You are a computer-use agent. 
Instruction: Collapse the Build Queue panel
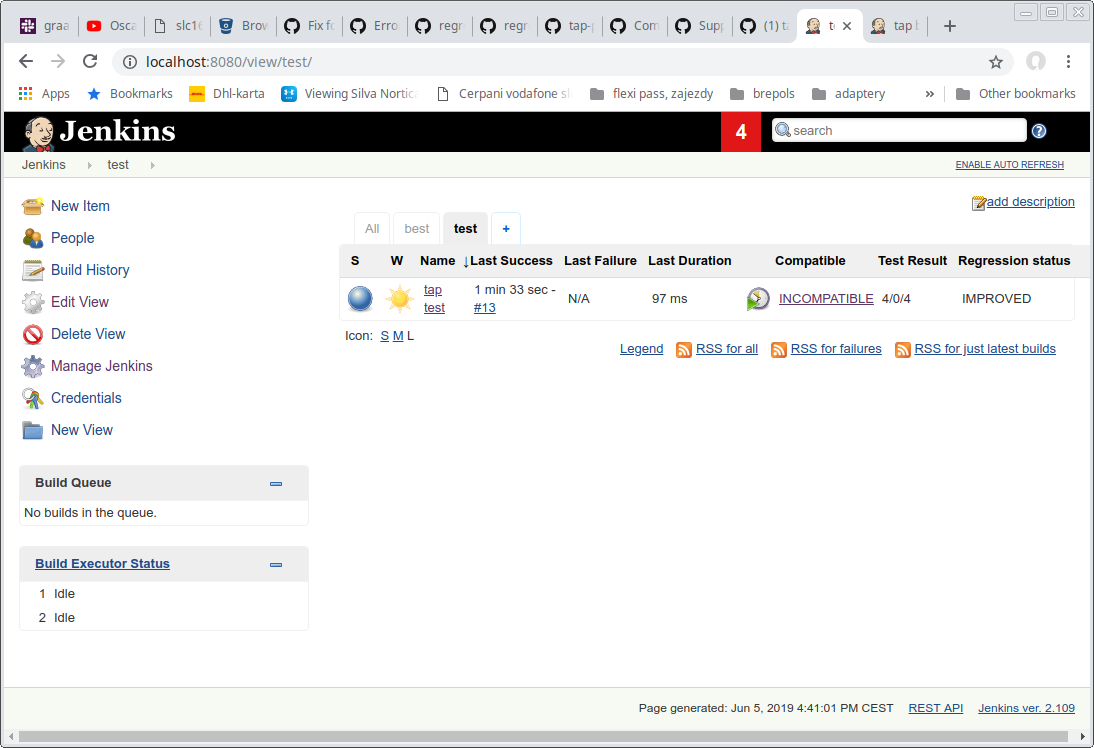(275, 483)
